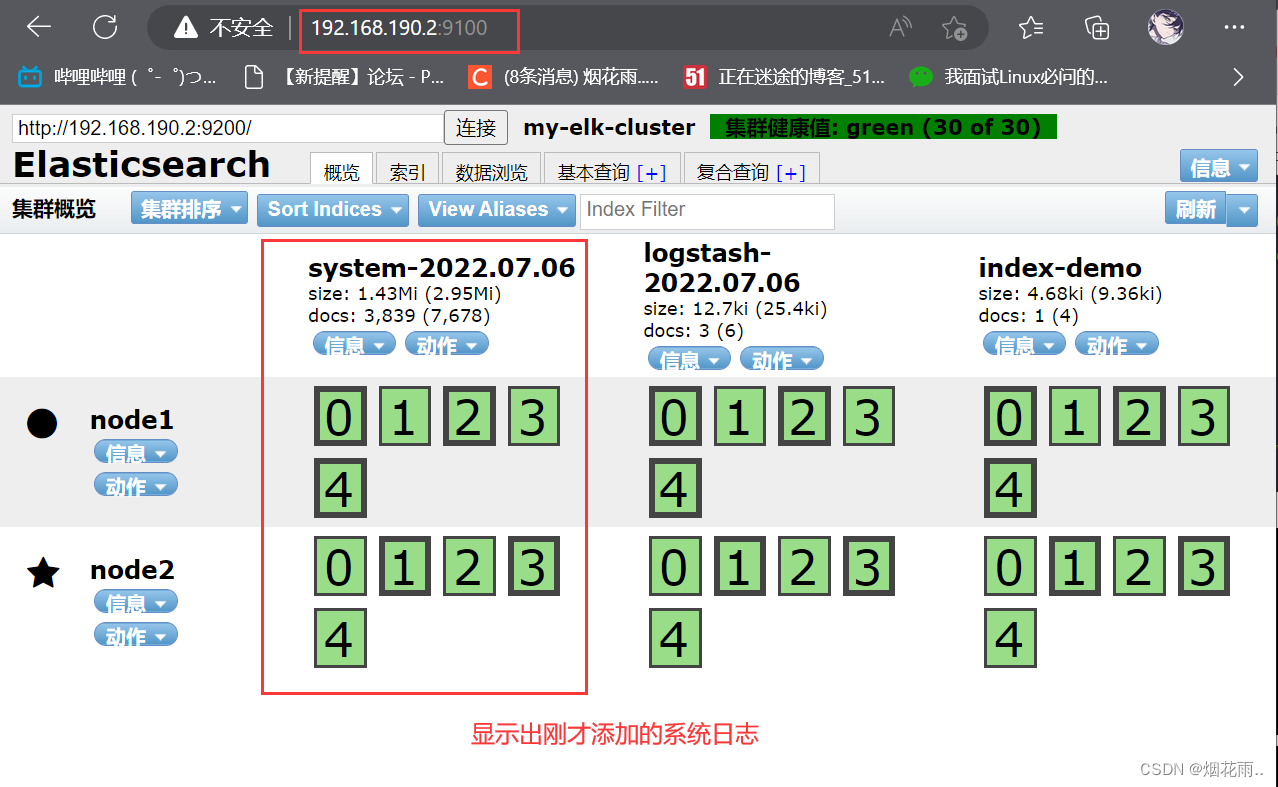This screenshot has height=787, width=1278.
Task: Select shard 2 of system-2022.07.06 on node1
Action: [x=469, y=416]
